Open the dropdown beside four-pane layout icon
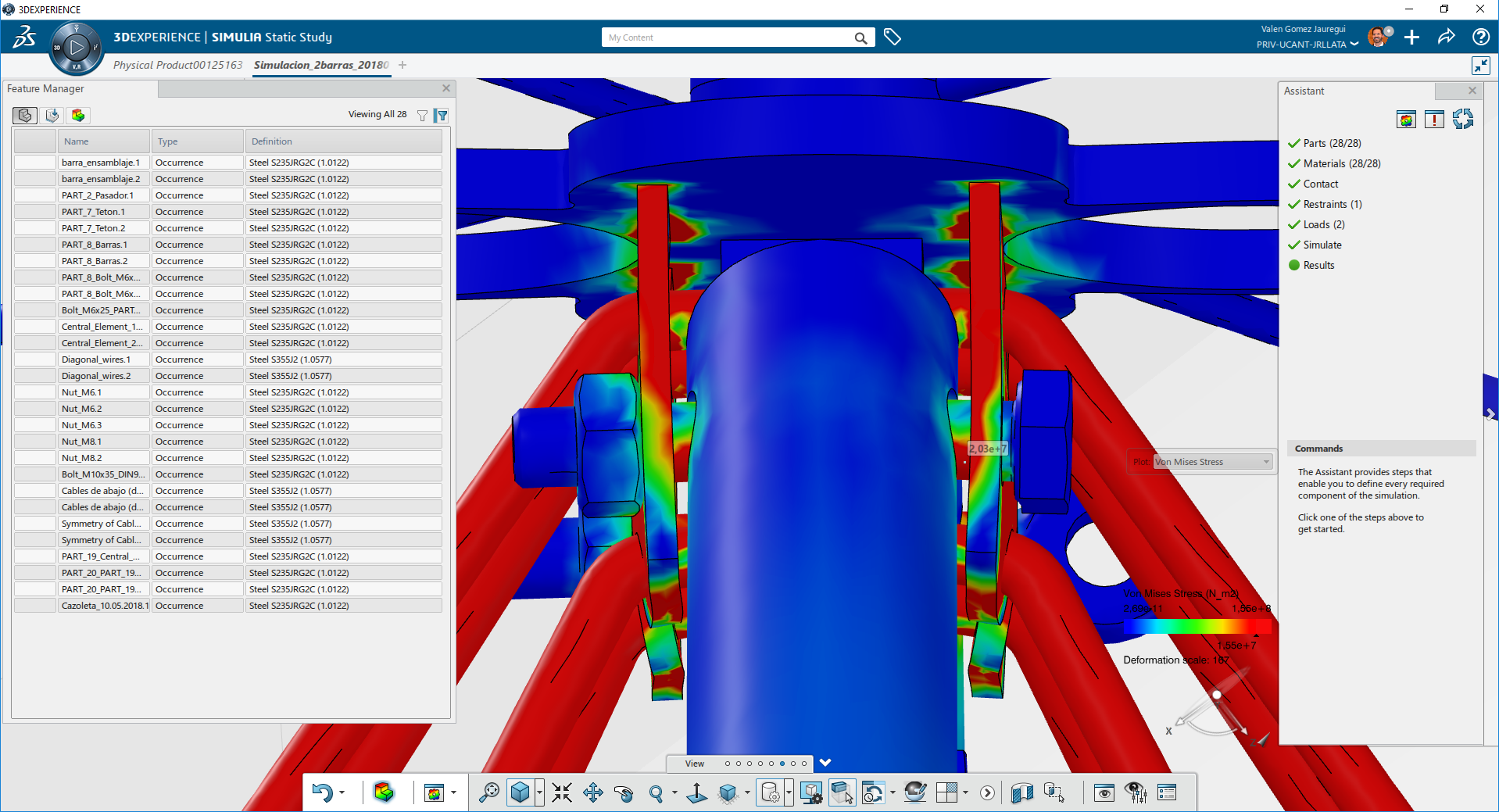1499x812 pixels. [966, 793]
